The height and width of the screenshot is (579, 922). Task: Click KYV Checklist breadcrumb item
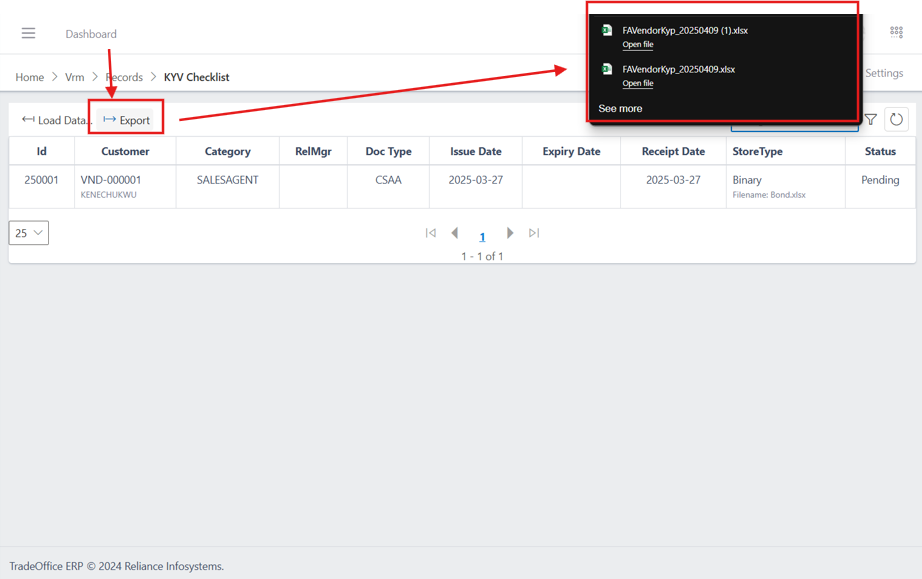click(196, 77)
